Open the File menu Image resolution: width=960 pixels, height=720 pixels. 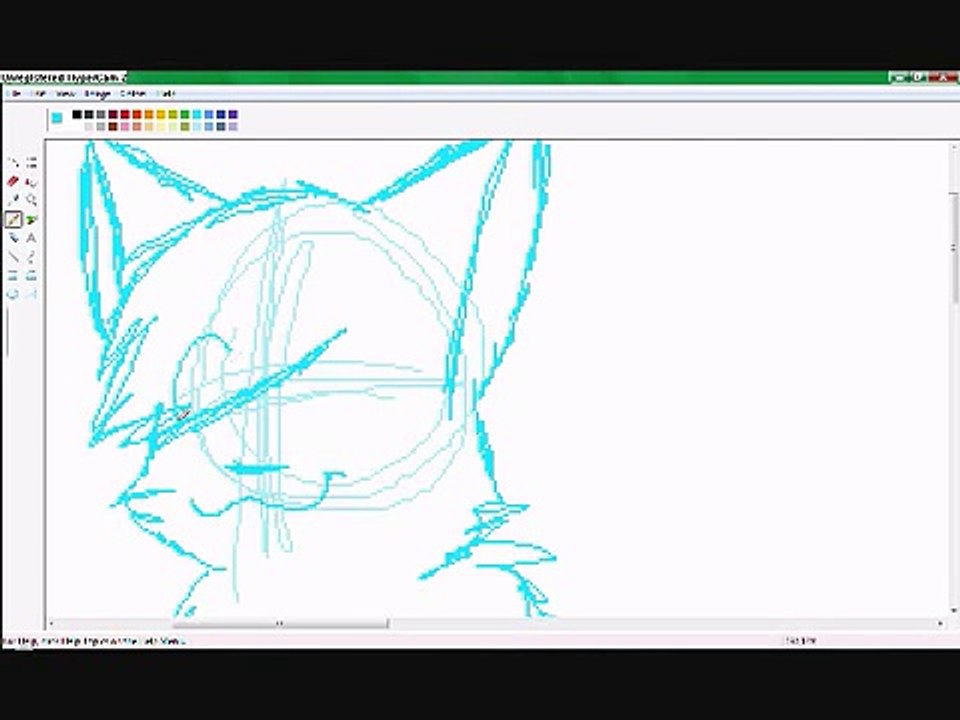15,94
